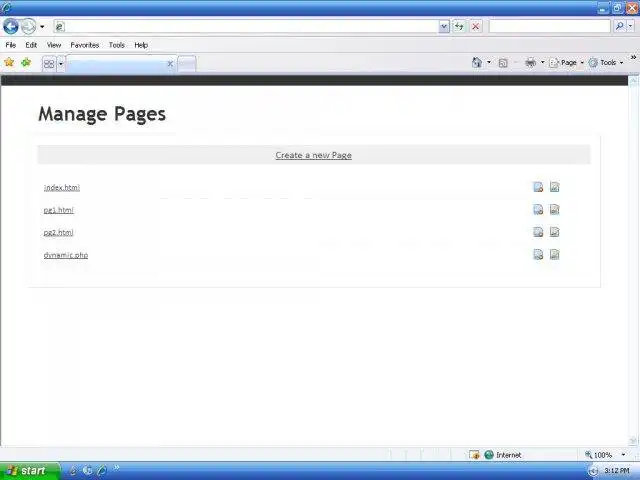Open the Tools menu in the menu bar
The image size is (640, 480).
click(117, 45)
